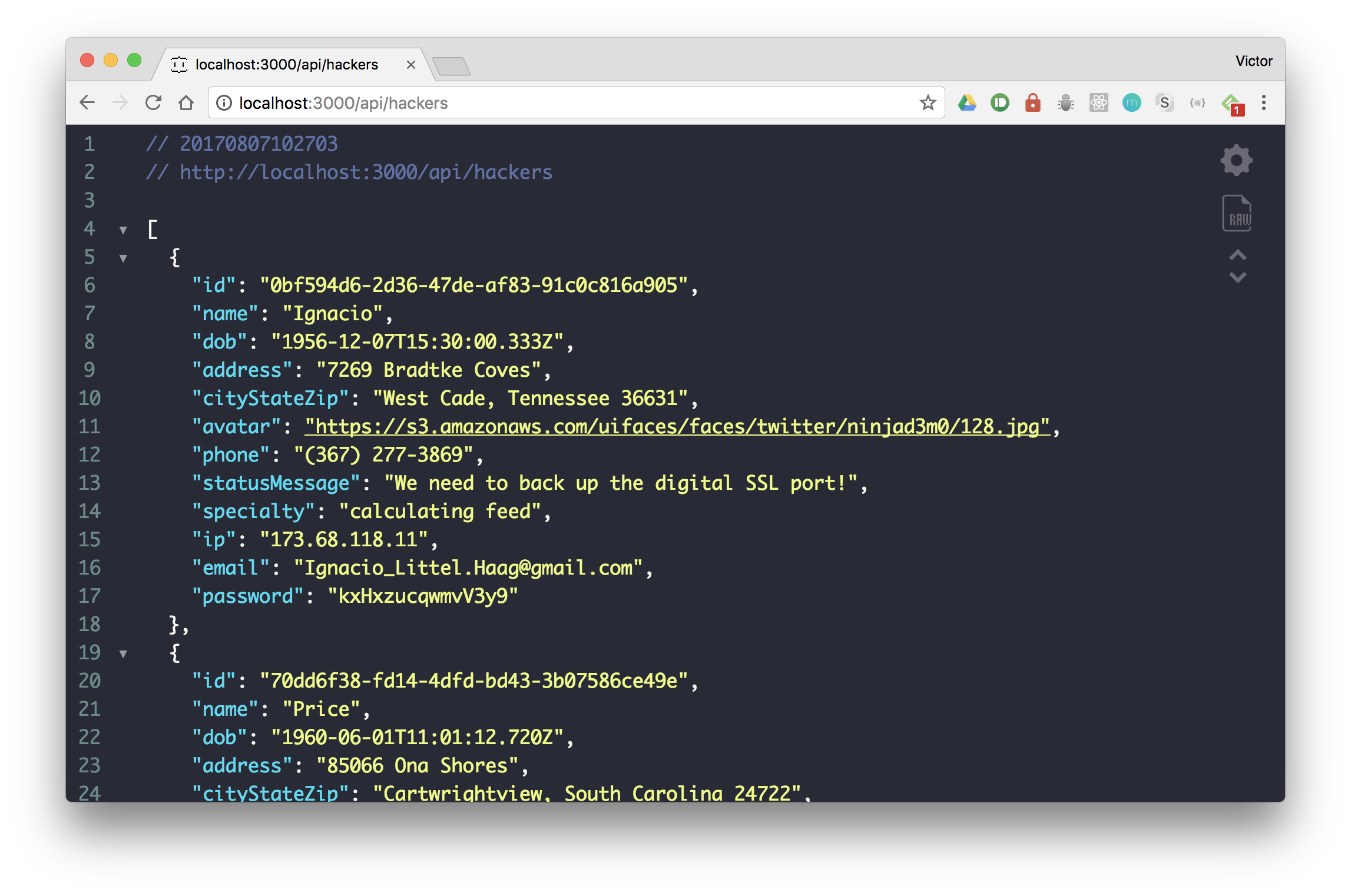Collapse the root array on line 4
The image size is (1351, 896).
point(123,230)
